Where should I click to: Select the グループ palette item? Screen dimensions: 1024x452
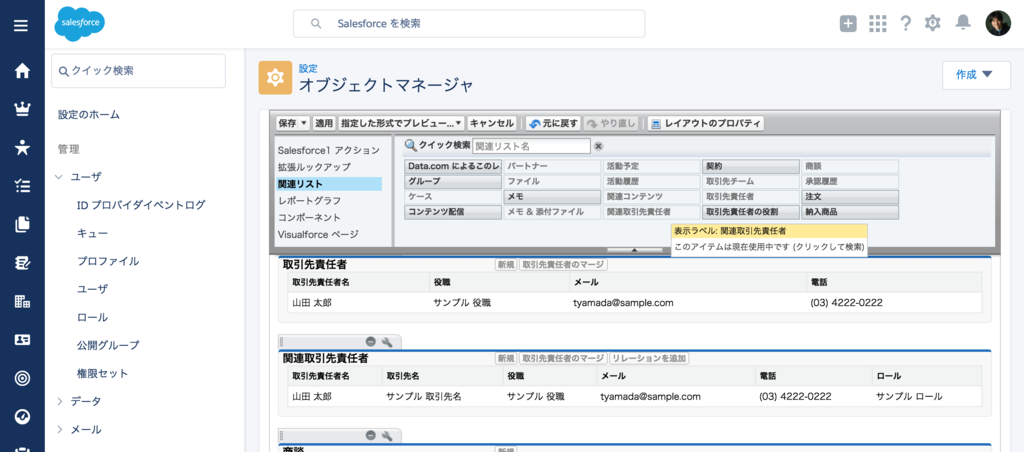[x=453, y=182]
